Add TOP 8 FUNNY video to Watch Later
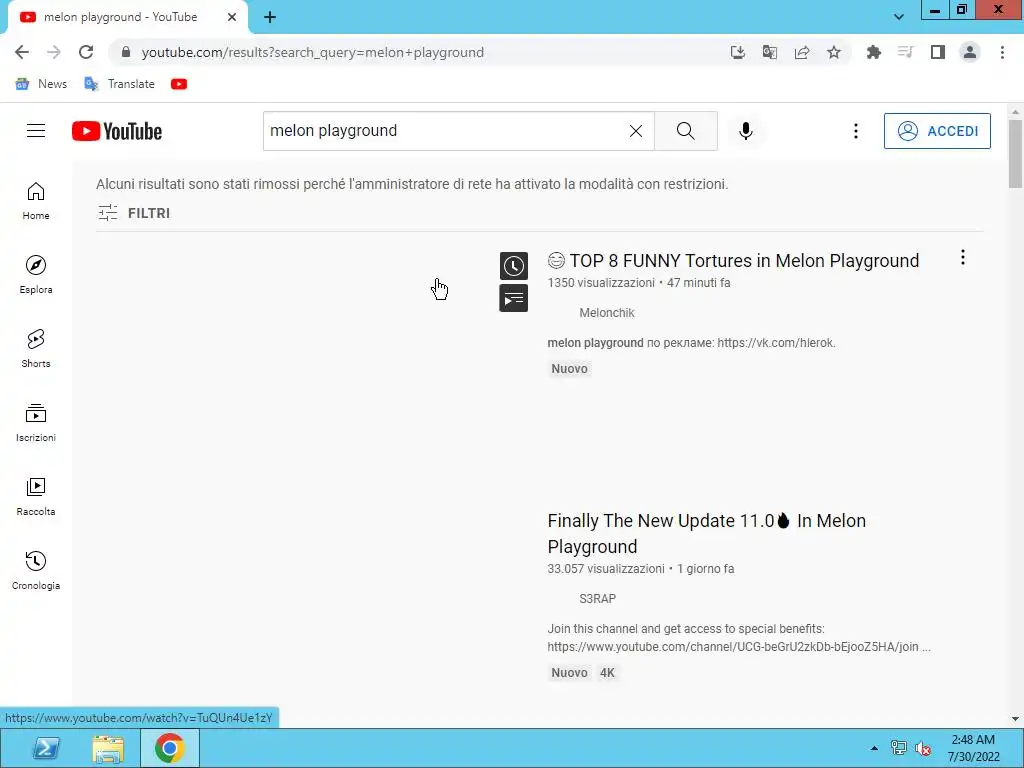Image resolution: width=1024 pixels, height=768 pixels. [x=514, y=266]
